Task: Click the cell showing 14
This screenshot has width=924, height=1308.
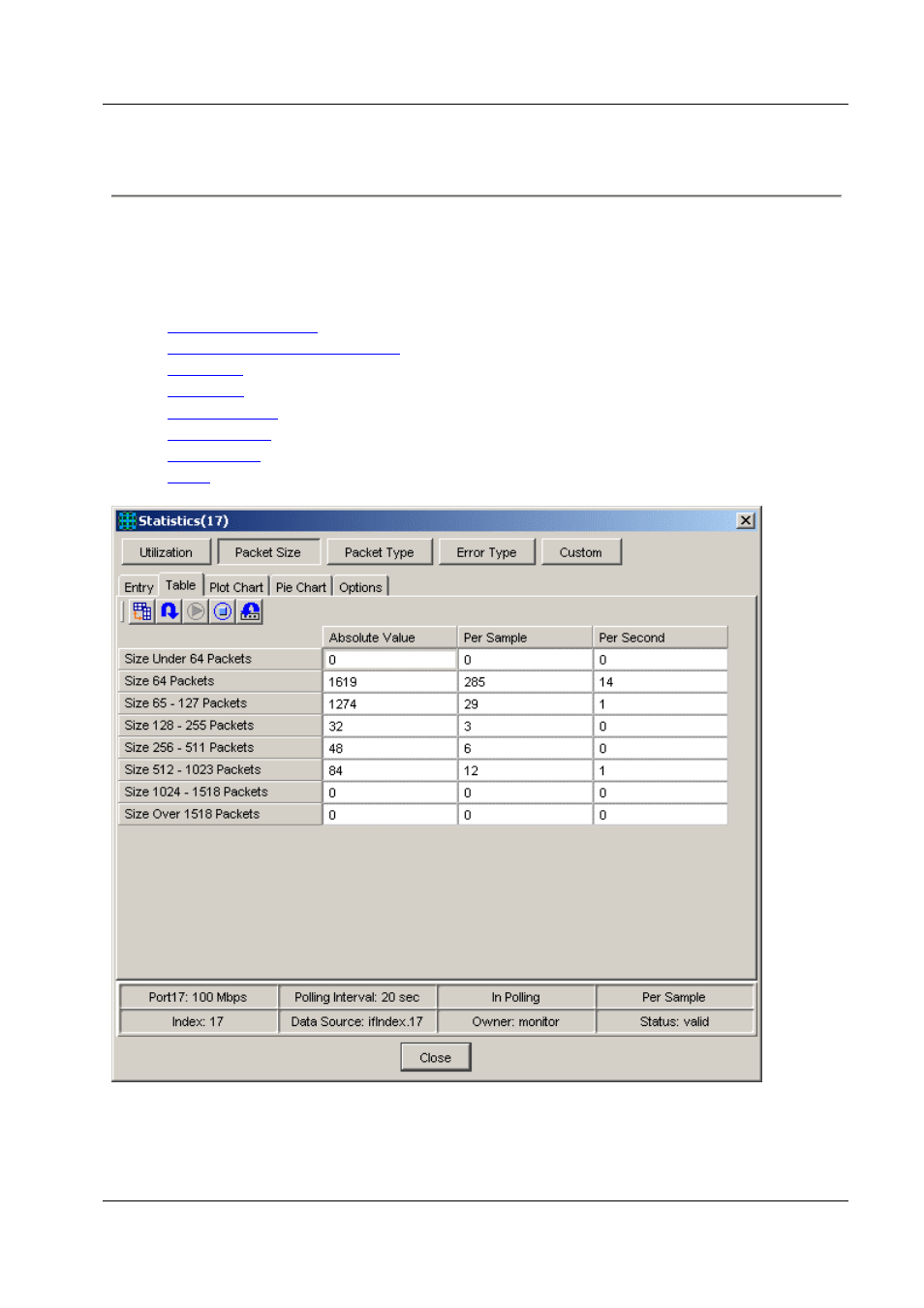Action: [661, 682]
